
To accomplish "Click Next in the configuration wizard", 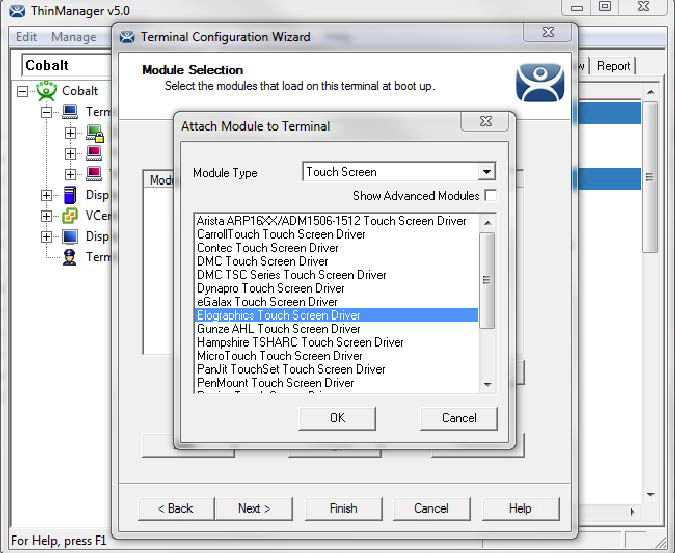I will tap(254, 509).
